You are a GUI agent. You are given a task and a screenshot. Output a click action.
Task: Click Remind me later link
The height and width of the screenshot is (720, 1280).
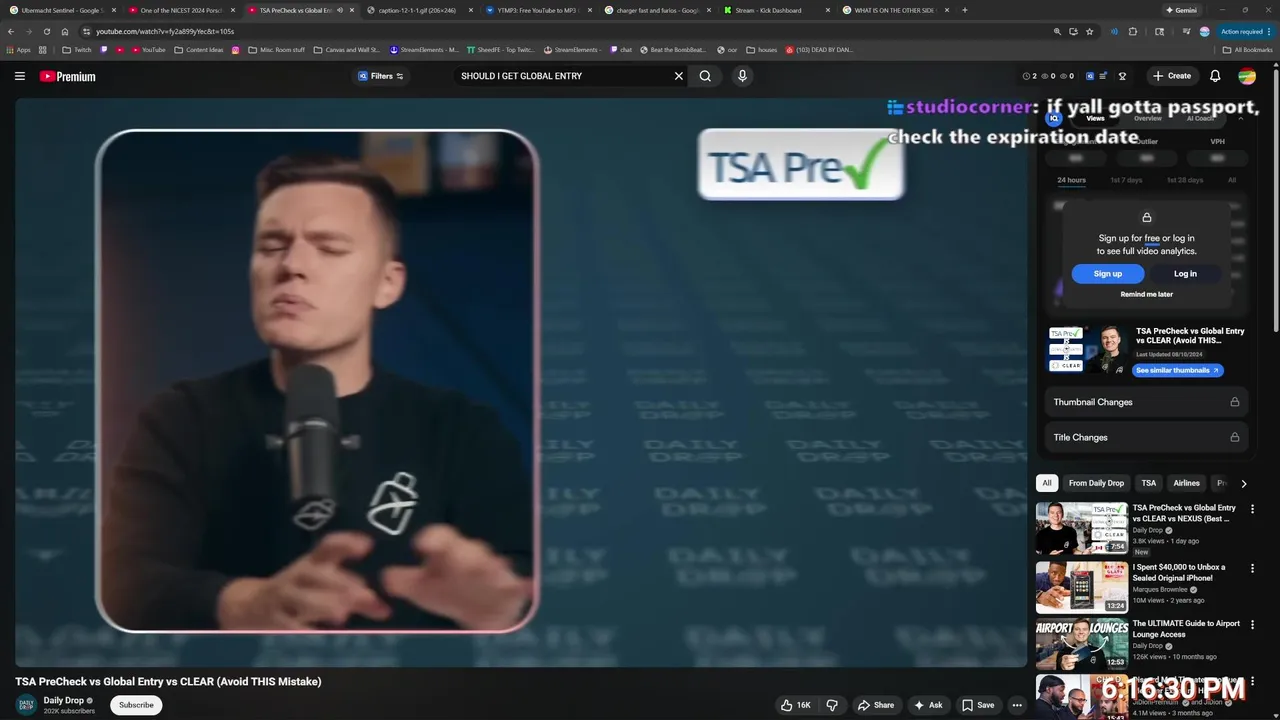(1146, 294)
